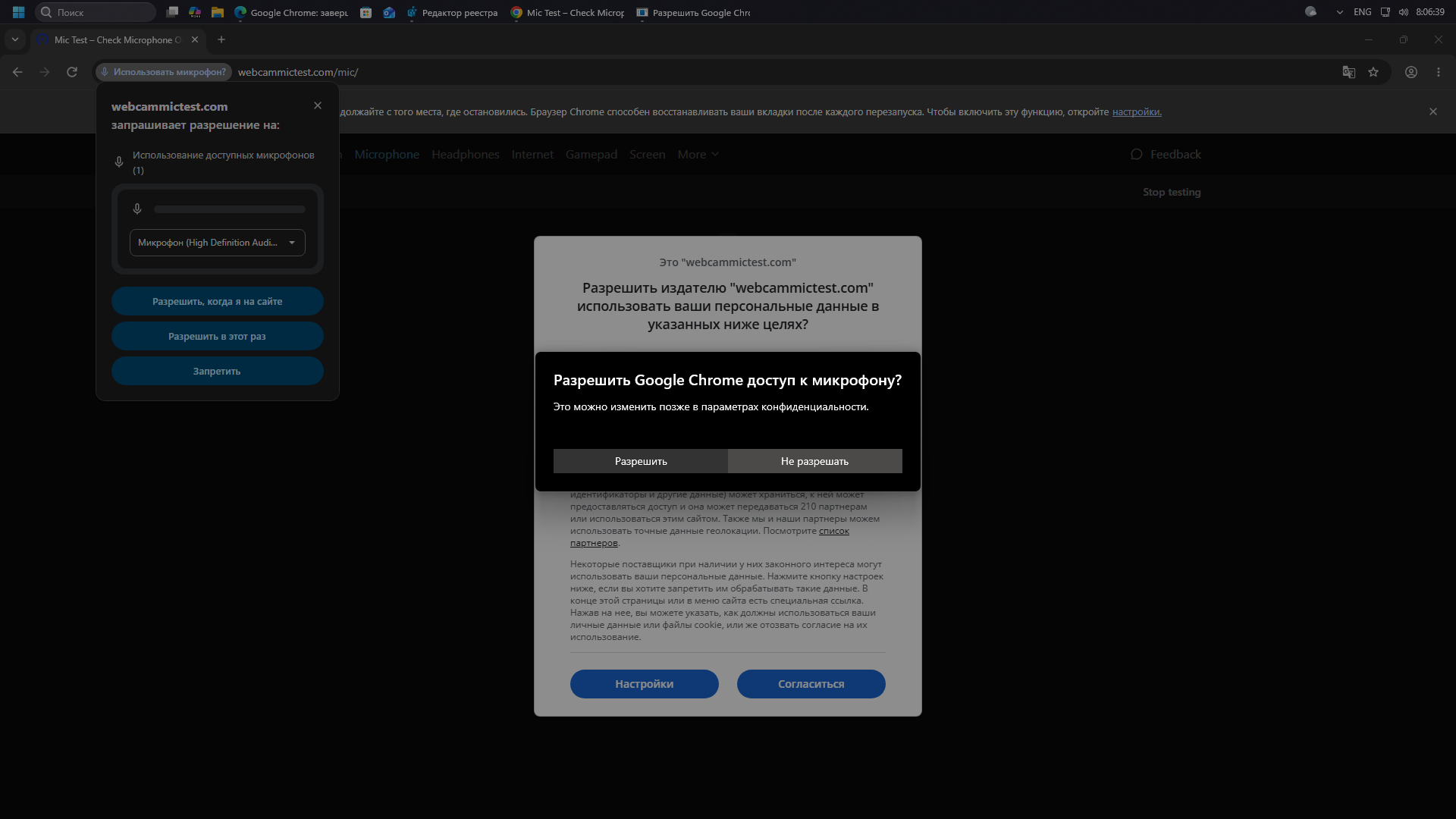Open the Микрофон device selection dropdown
1456x819 pixels.
point(218,243)
